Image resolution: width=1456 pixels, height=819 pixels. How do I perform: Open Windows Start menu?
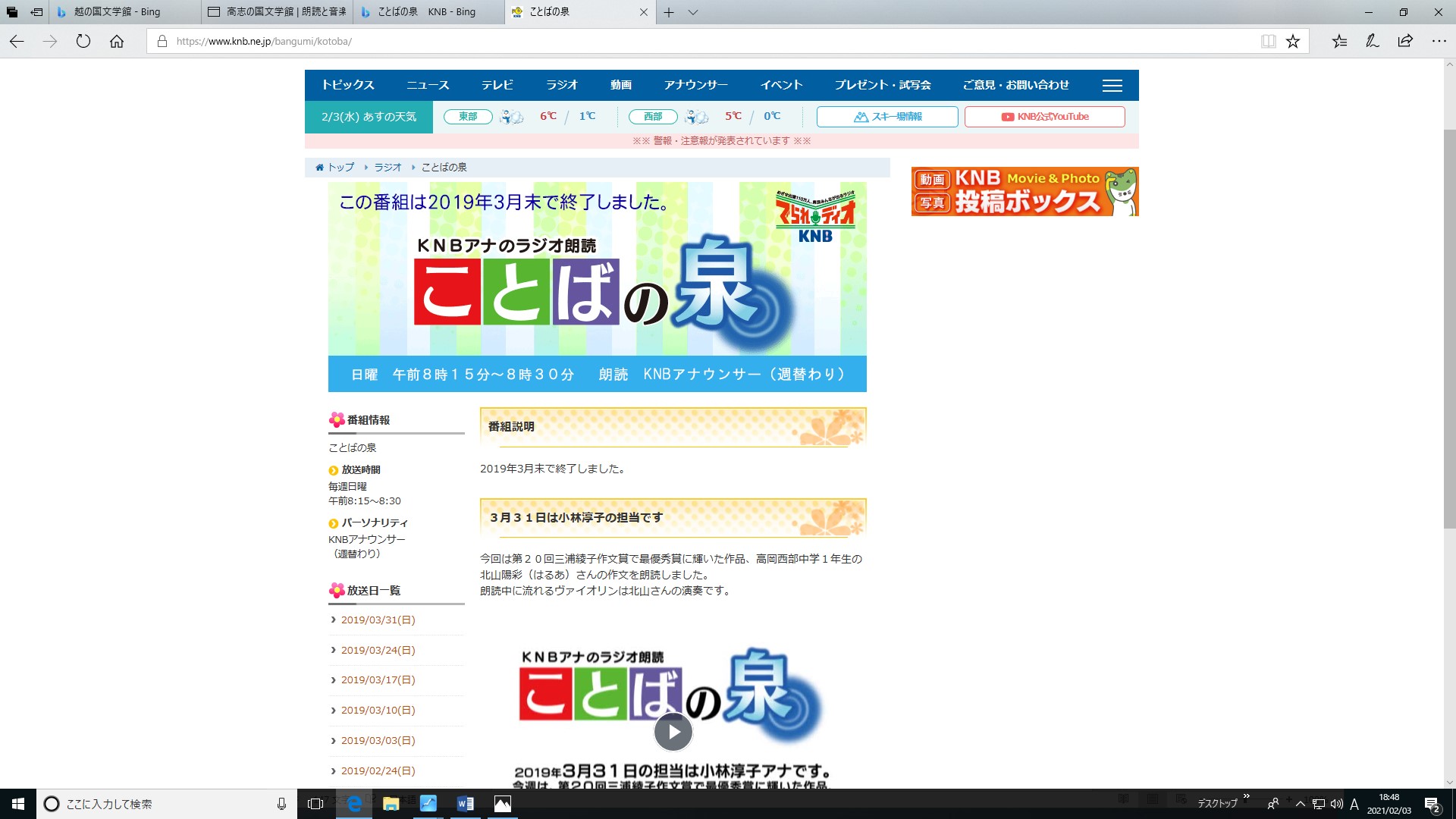coord(18,804)
